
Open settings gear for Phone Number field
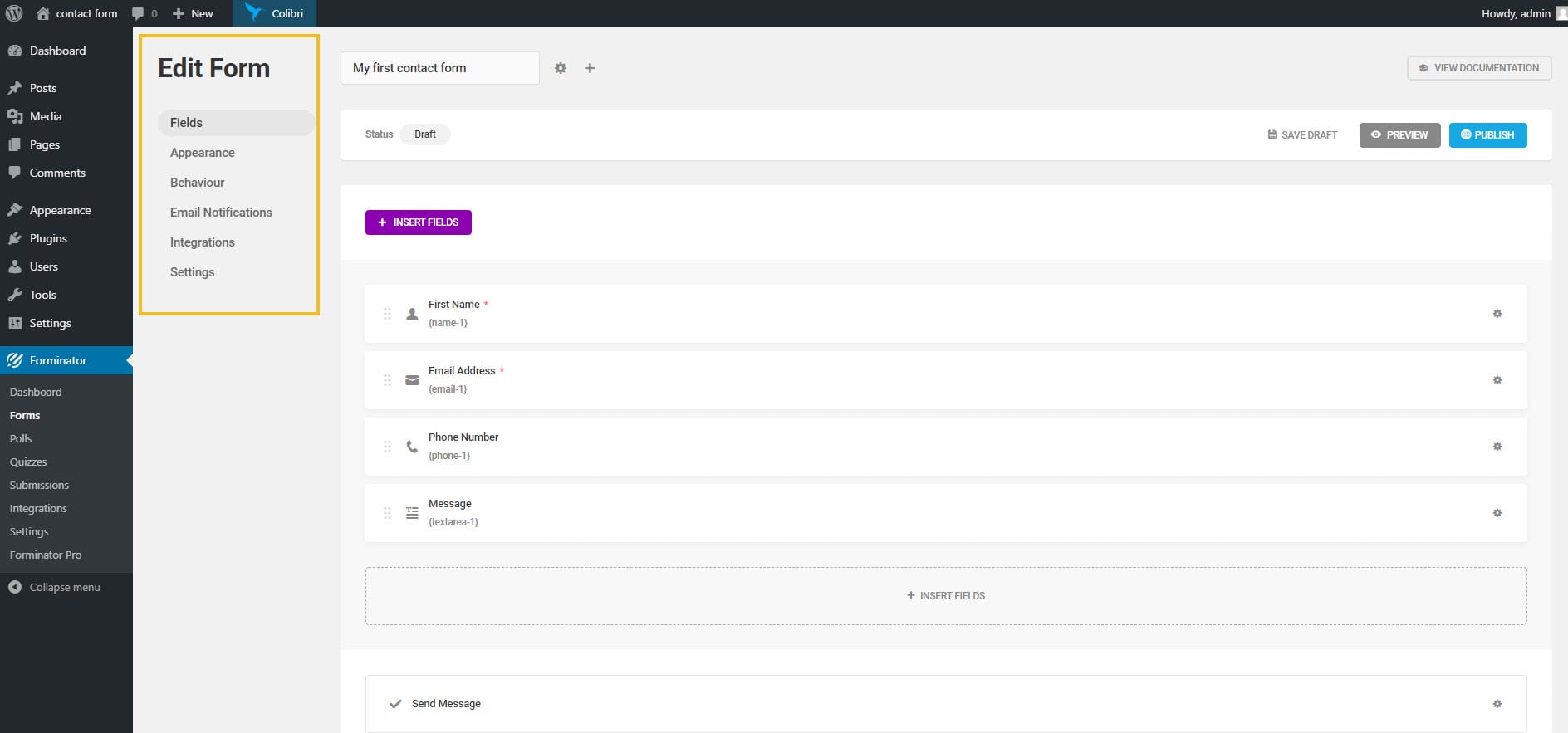[x=1497, y=447]
